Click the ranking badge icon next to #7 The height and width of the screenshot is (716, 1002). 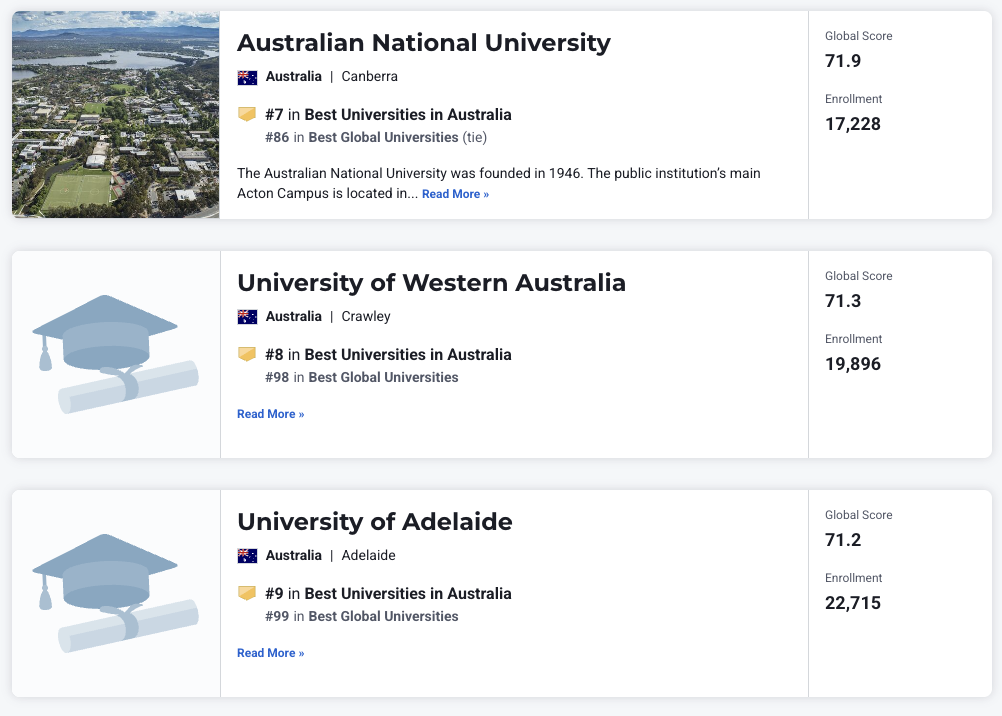click(x=247, y=115)
